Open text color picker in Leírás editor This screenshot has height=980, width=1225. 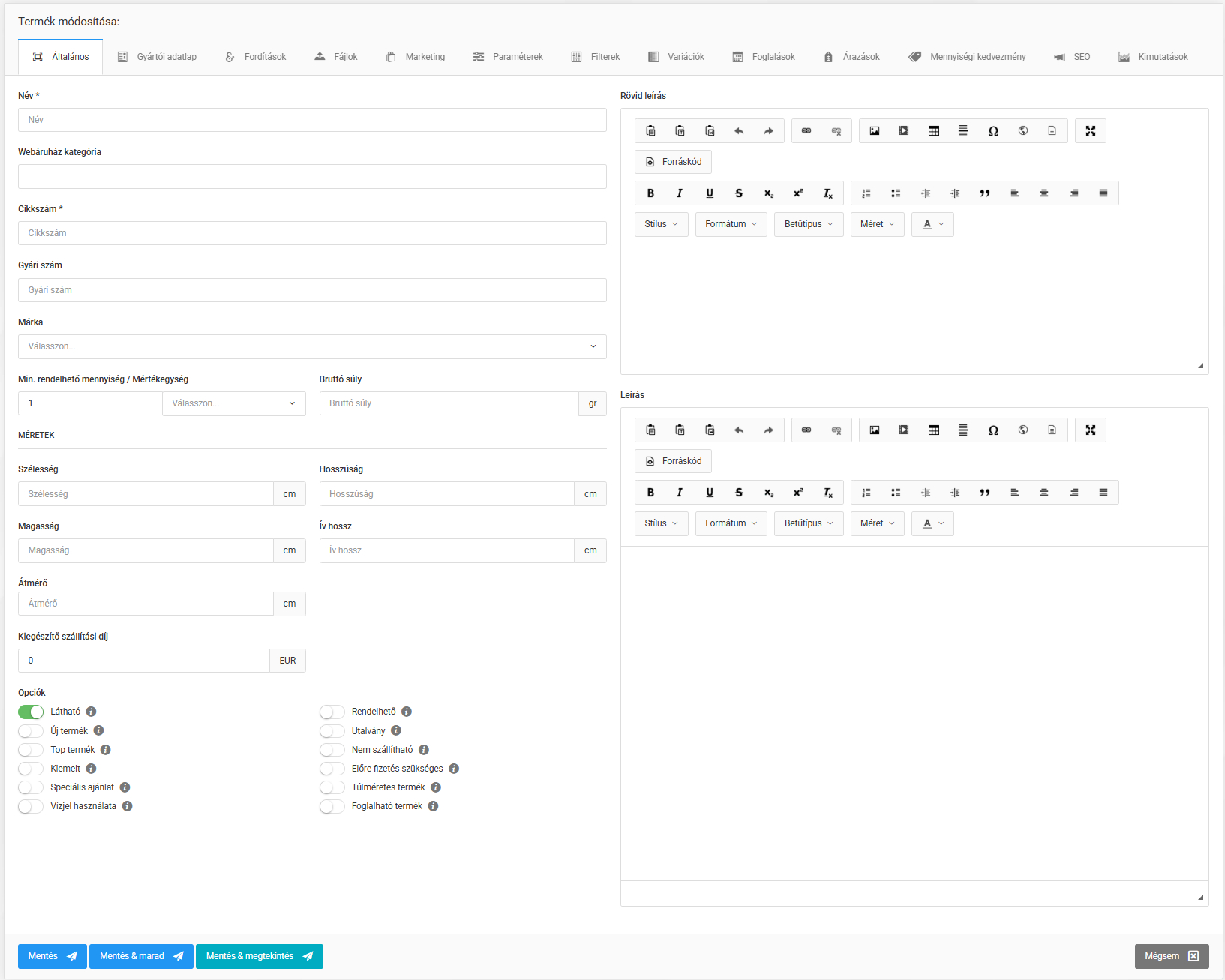coord(932,523)
